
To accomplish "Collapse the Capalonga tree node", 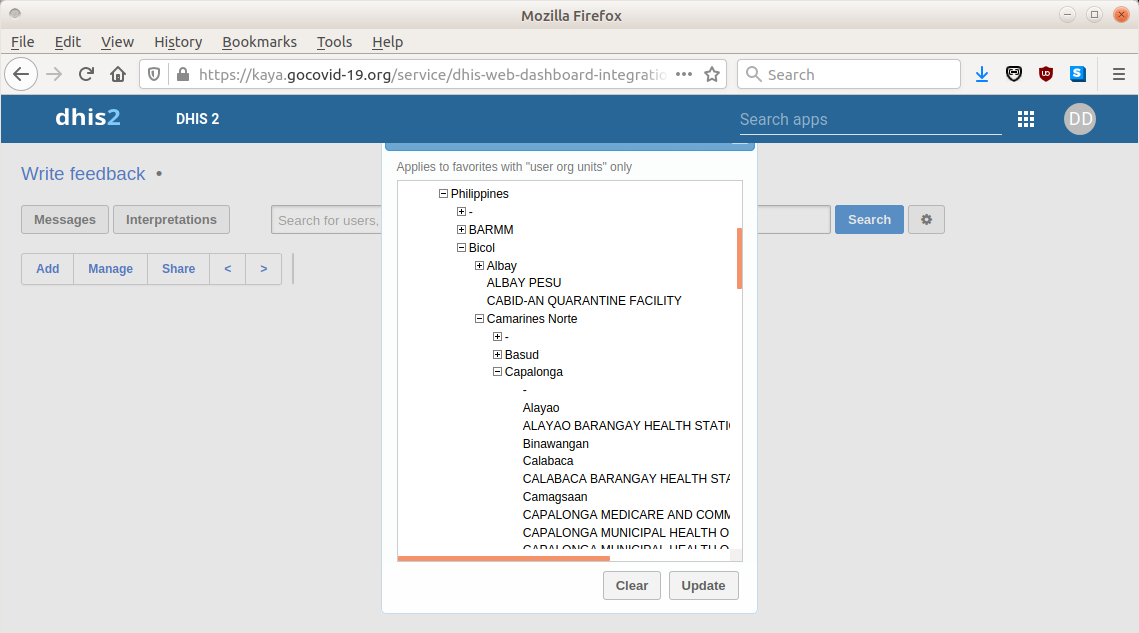I will tap(497, 372).
